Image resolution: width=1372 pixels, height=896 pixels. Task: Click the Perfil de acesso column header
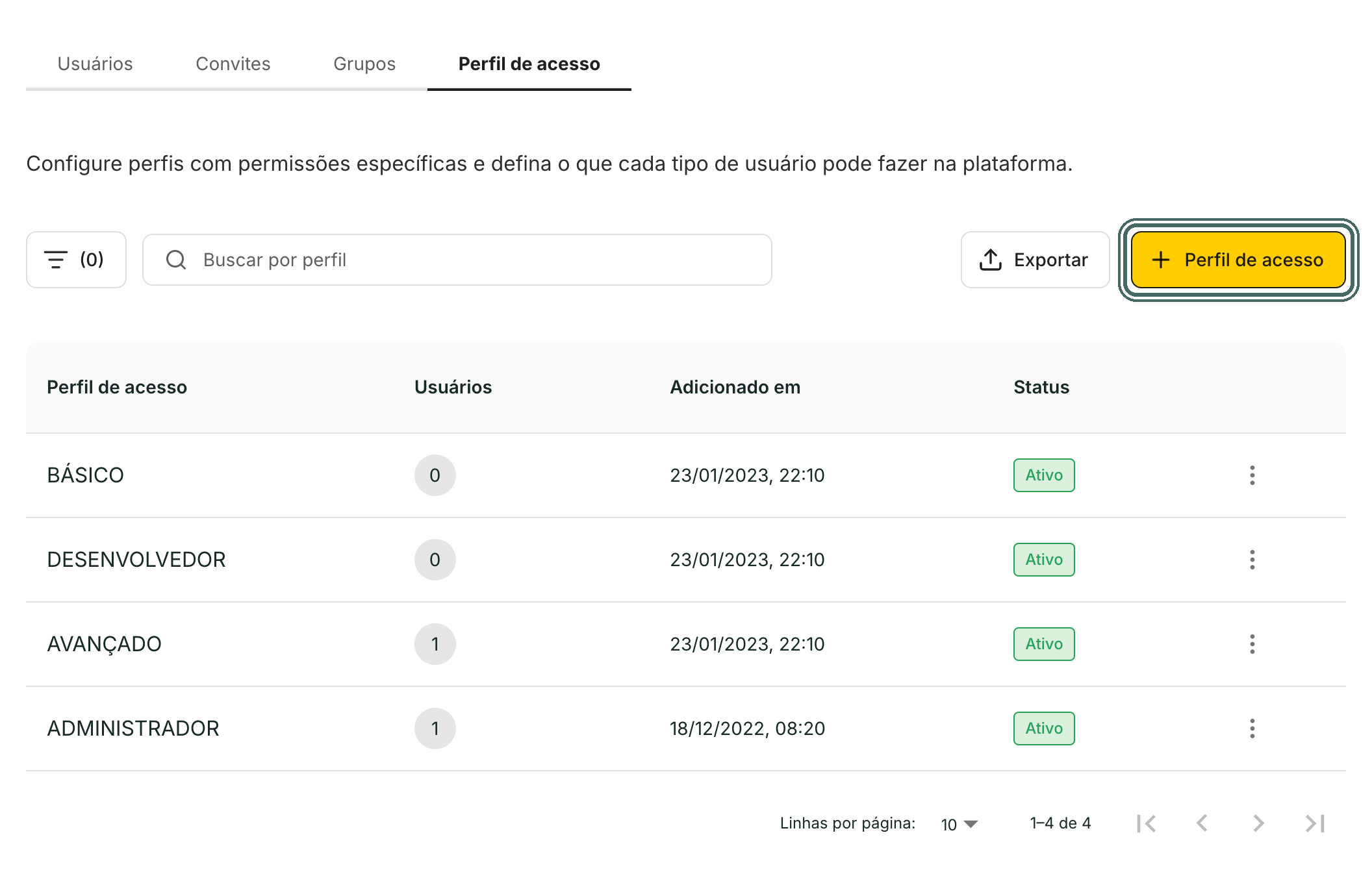(117, 387)
